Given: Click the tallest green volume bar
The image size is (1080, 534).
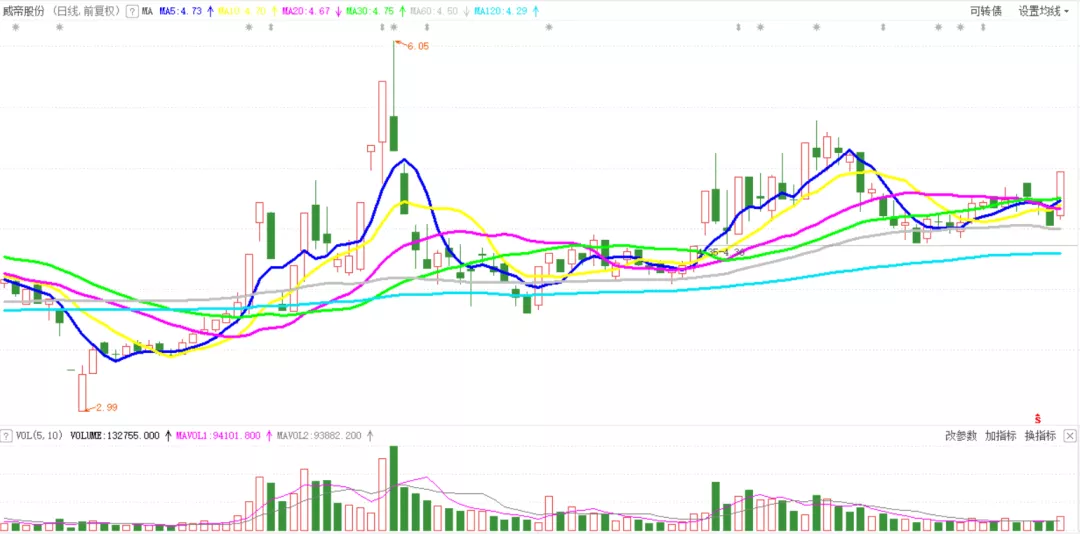Looking at the screenshot, I should 394,488.
